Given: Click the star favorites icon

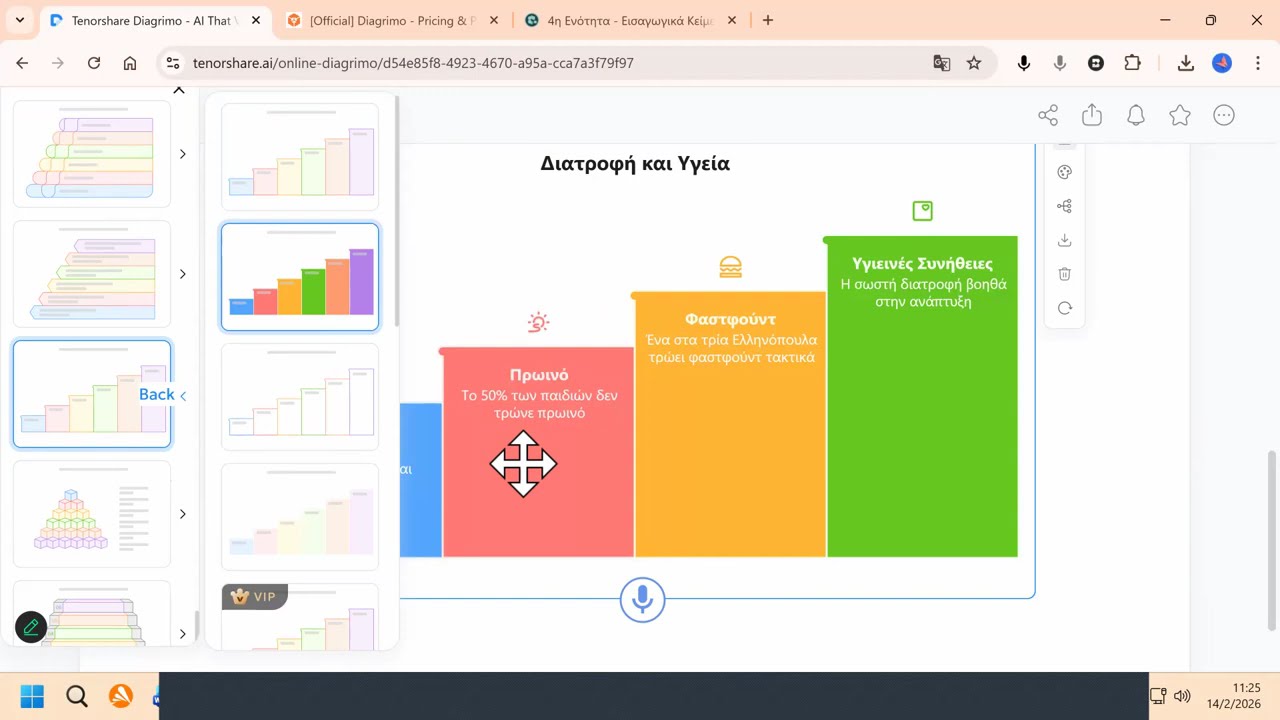Looking at the screenshot, I should (x=1180, y=115).
